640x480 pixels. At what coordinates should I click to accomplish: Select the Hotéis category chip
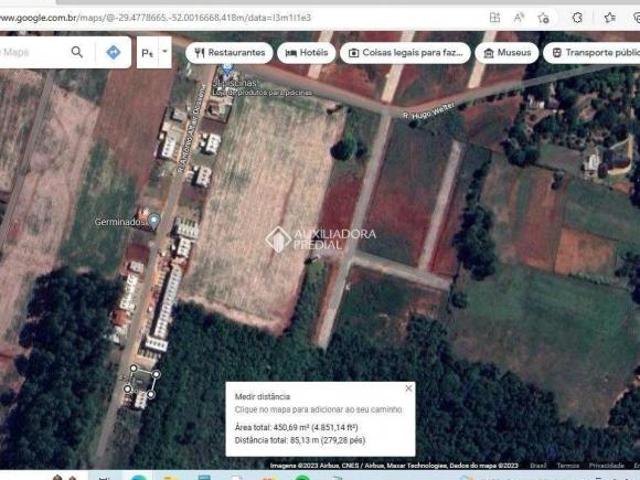[306, 52]
